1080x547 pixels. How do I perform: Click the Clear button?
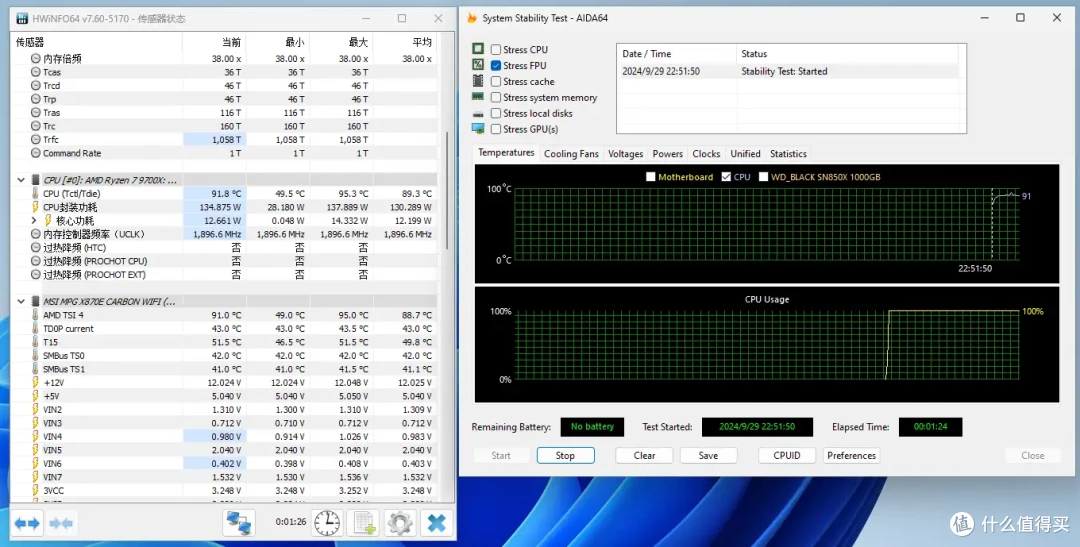click(x=644, y=455)
